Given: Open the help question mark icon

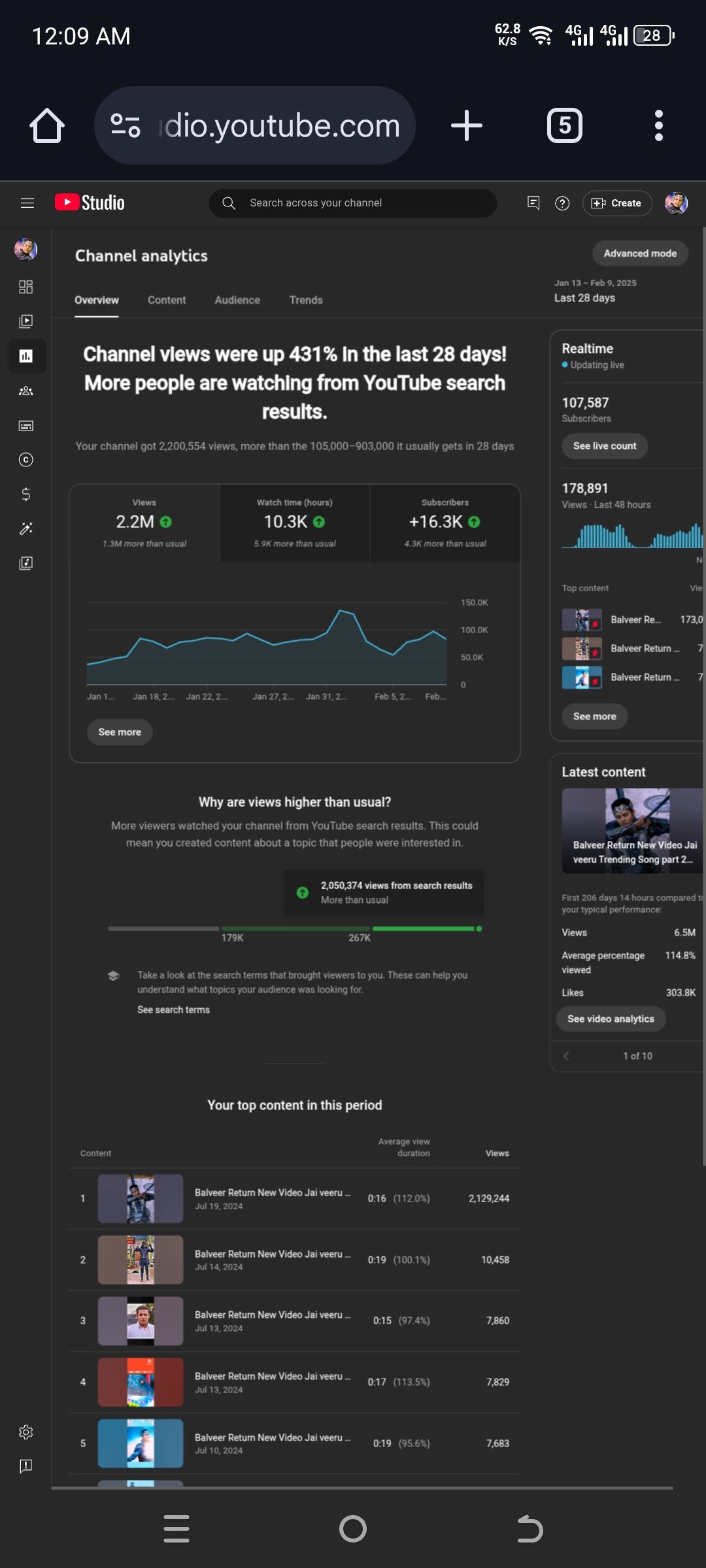Looking at the screenshot, I should pyautogui.click(x=562, y=203).
